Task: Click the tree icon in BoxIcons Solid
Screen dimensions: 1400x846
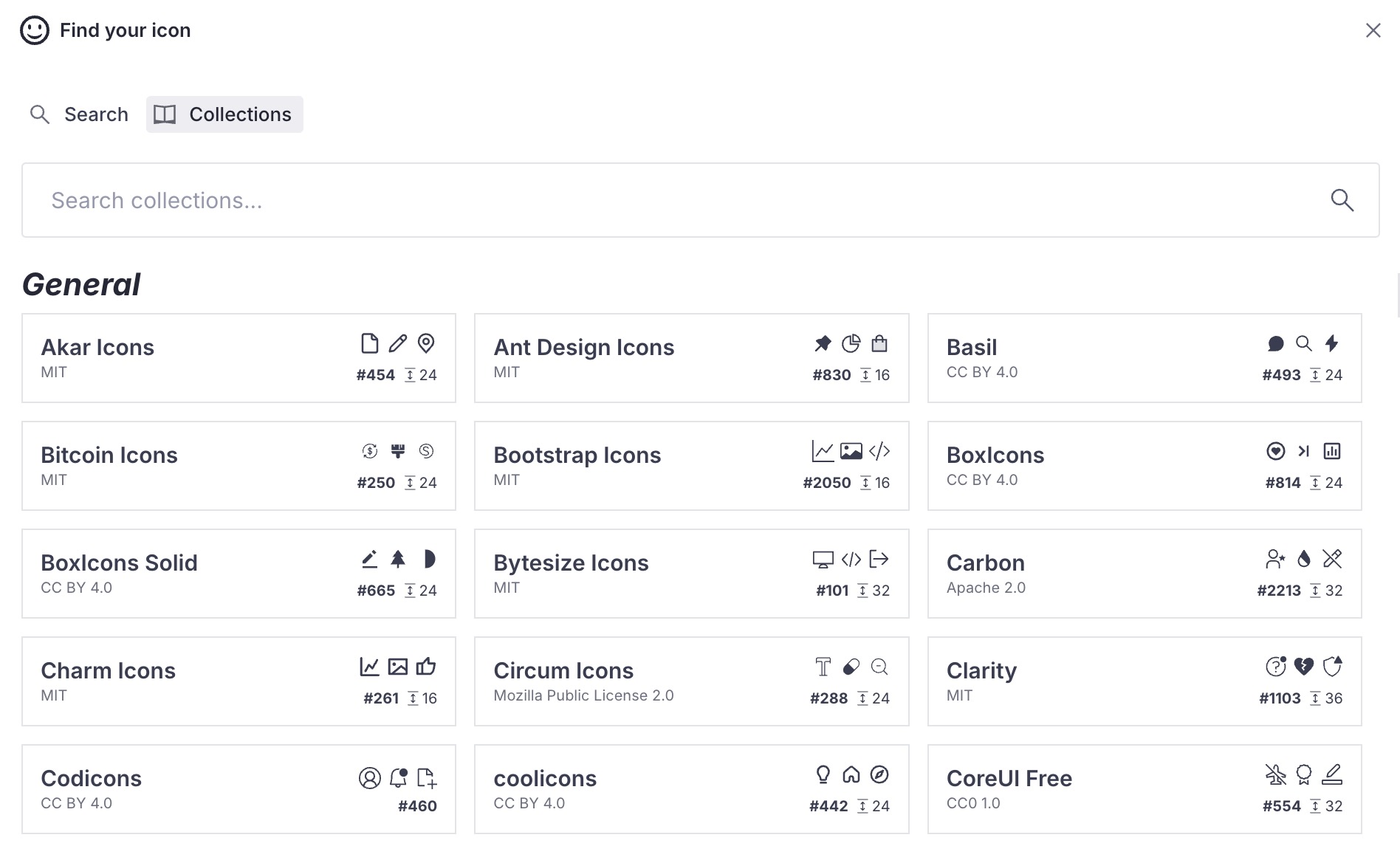Action: pos(398,559)
